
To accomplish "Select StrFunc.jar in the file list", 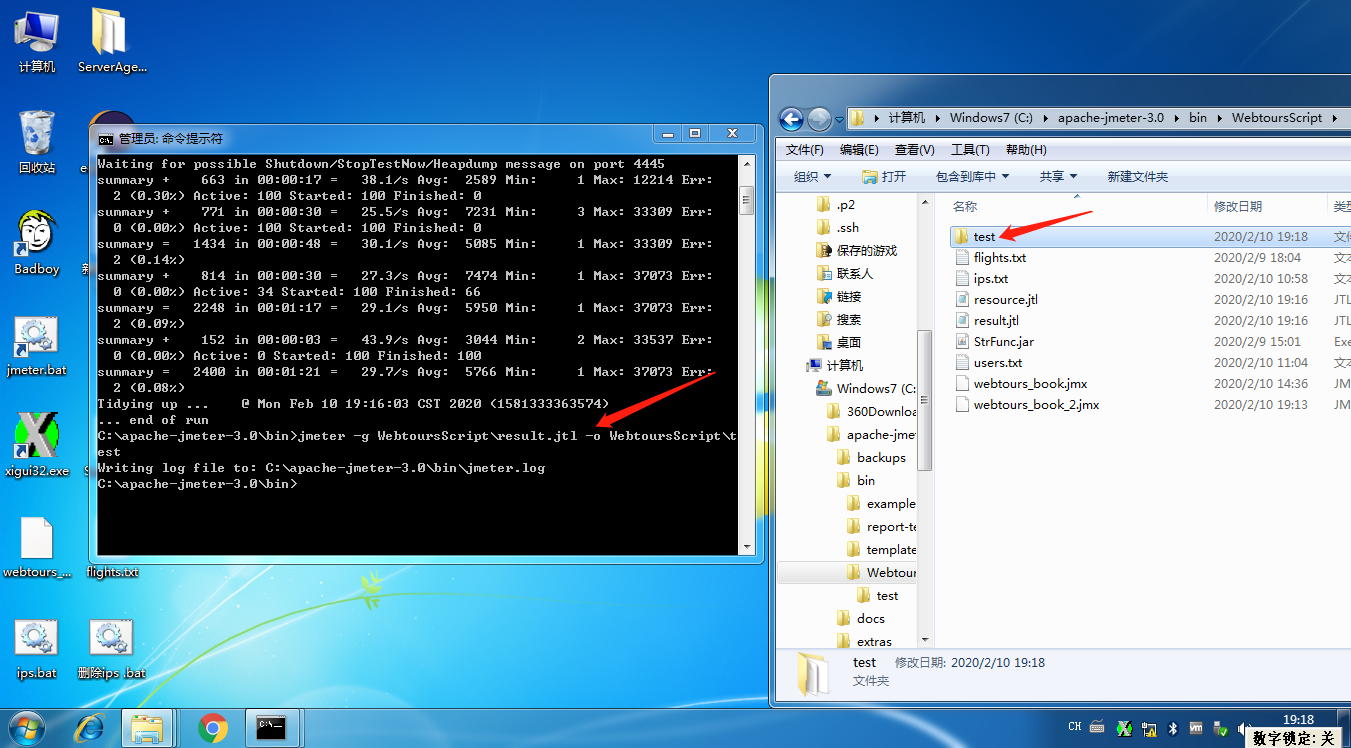I will (1004, 342).
